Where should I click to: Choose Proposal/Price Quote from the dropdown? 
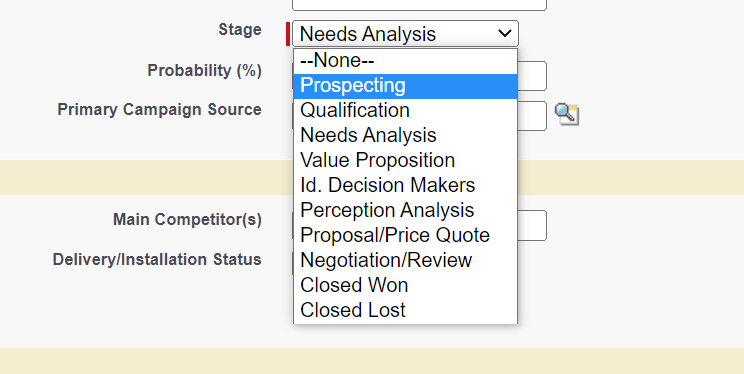pyautogui.click(x=405, y=235)
